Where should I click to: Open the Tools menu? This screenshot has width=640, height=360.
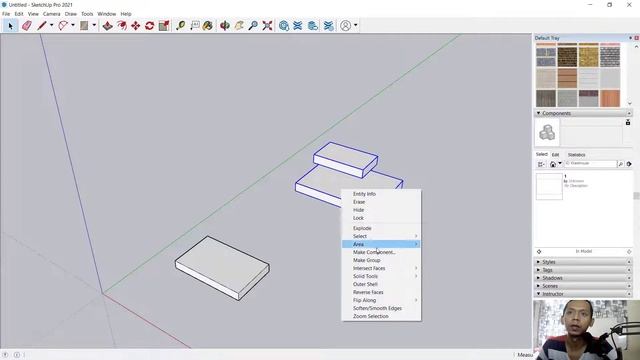click(x=87, y=14)
